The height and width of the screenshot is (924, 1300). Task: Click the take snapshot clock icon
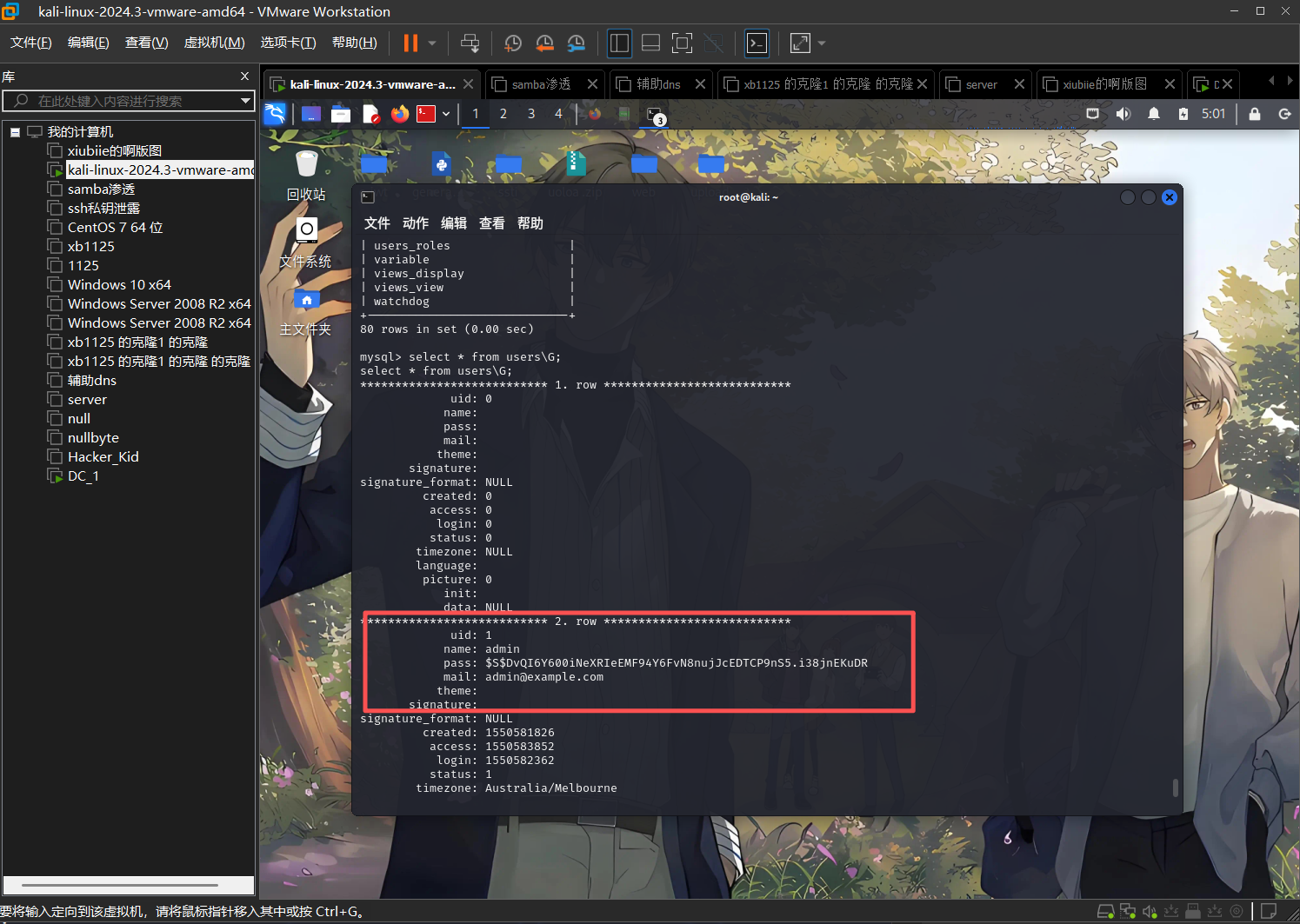point(513,43)
